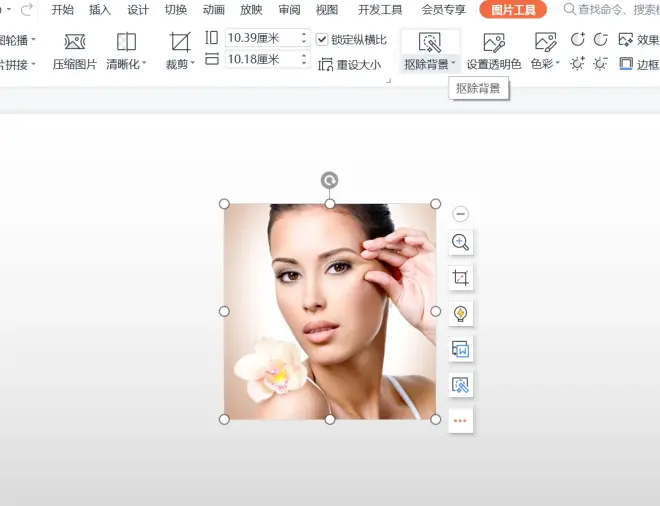Viewport: 660px width, 506px height.
Task: Click the 效果 picture effects icon
Action: coord(625,40)
